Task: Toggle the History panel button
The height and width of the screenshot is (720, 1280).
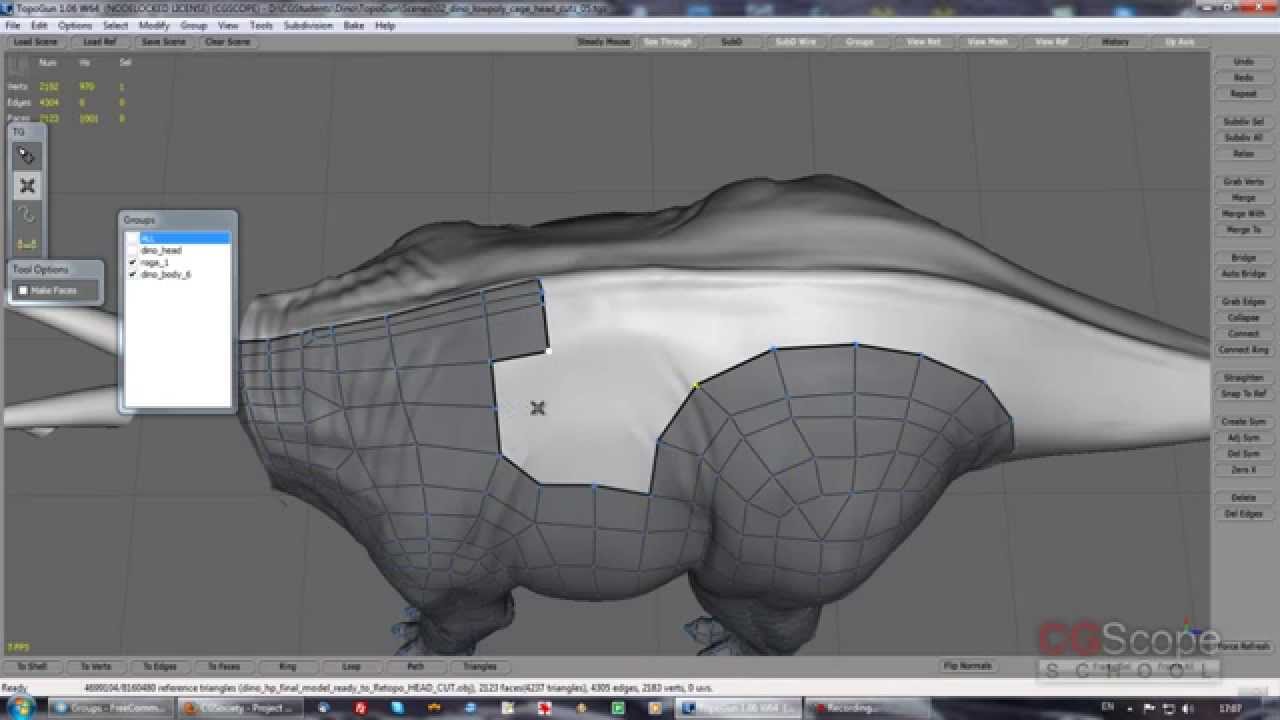Action: click(1116, 42)
